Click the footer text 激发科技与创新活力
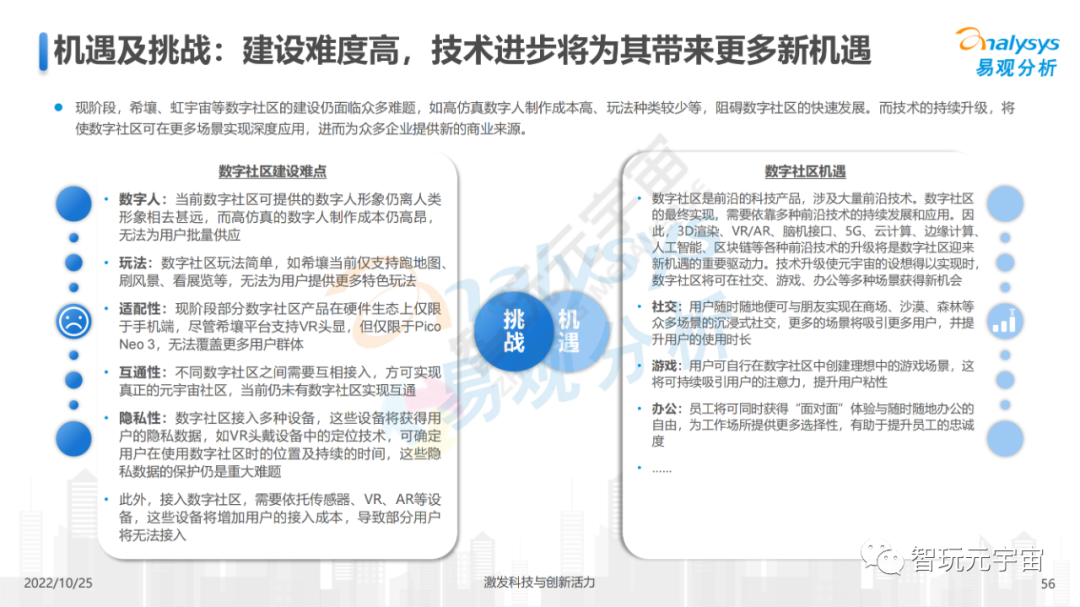The height and width of the screenshot is (607, 1080). 539,582
